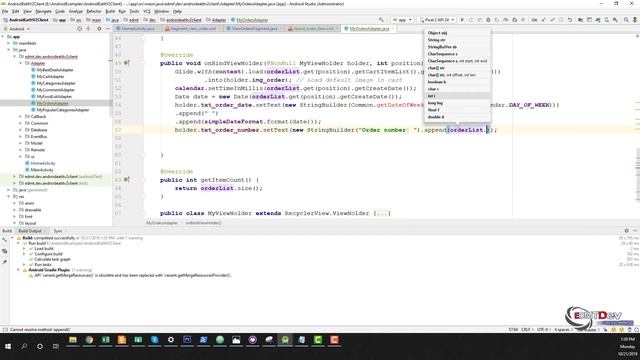Screen dimensions: 640x360
Task: Choose 'Object obj' in parameter popup
Action: (457, 33)
